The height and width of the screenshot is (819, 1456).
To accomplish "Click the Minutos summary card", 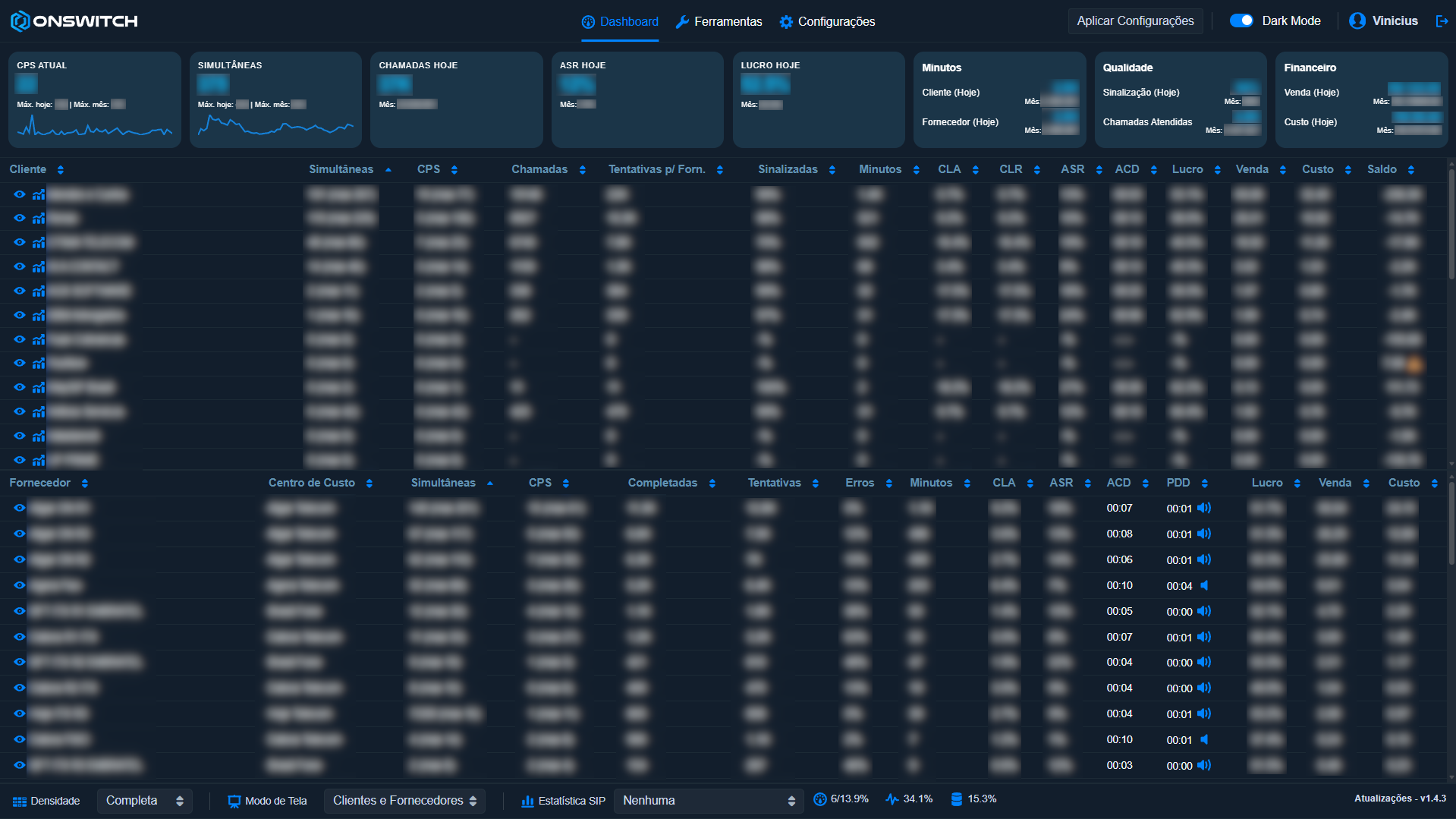I will (1000, 99).
